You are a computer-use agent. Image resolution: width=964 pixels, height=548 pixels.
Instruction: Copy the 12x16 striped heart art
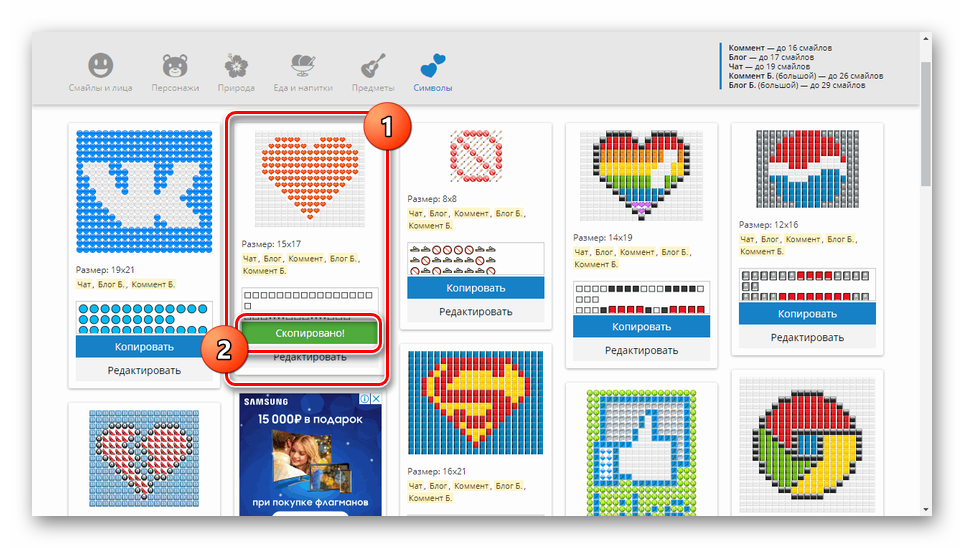click(807, 313)
